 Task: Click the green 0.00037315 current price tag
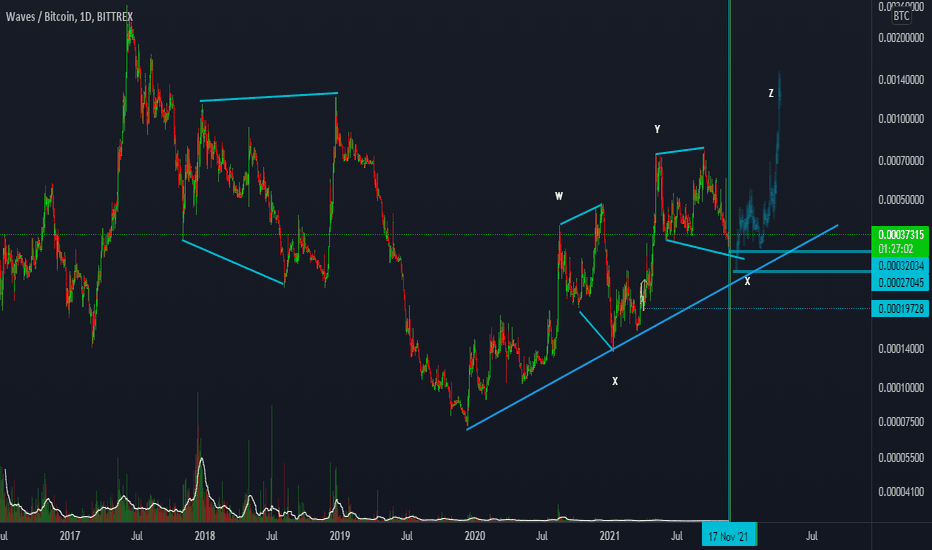tap(900, 235)
